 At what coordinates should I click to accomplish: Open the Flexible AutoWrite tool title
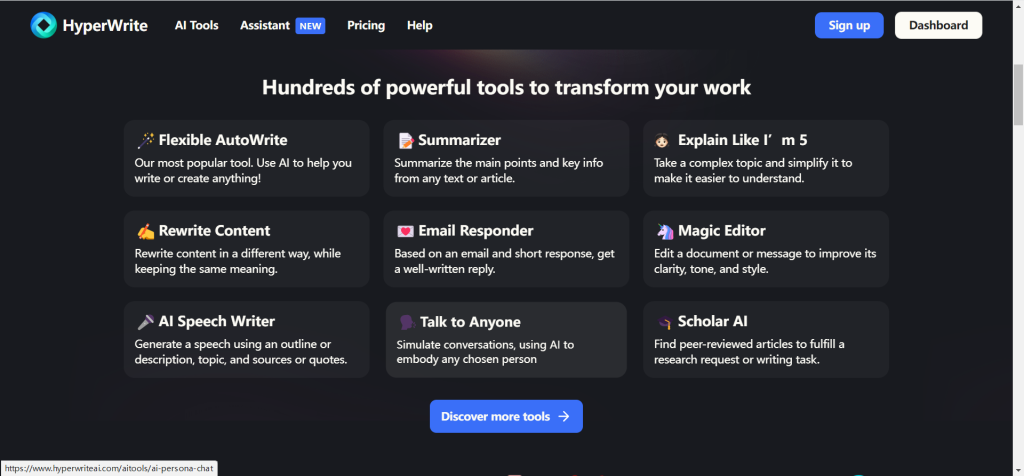(x=223, y=140)
